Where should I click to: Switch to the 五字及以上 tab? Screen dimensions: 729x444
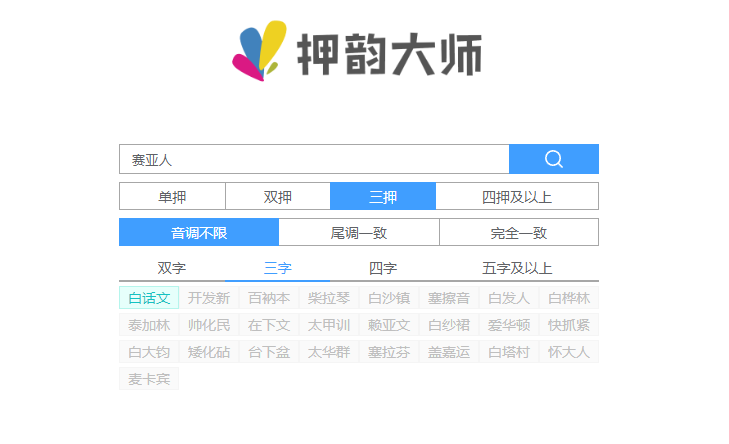[517, 268]
